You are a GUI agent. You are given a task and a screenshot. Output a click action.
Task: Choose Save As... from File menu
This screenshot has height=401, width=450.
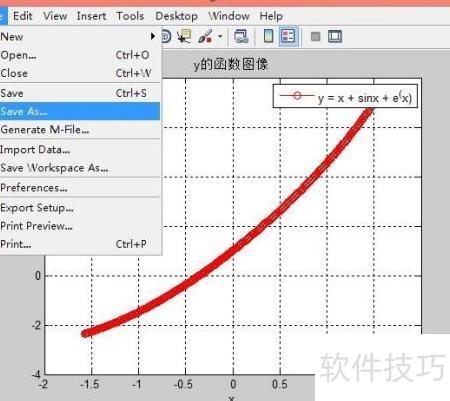coord(80,111)
